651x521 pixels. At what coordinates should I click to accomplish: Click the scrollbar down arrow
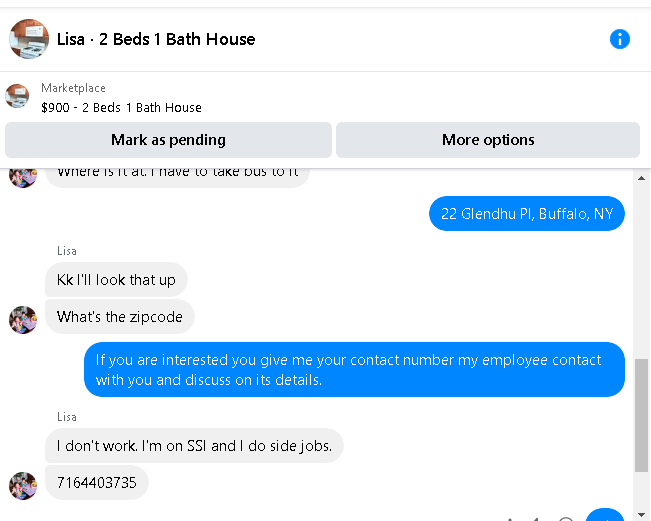coord(641,515)
